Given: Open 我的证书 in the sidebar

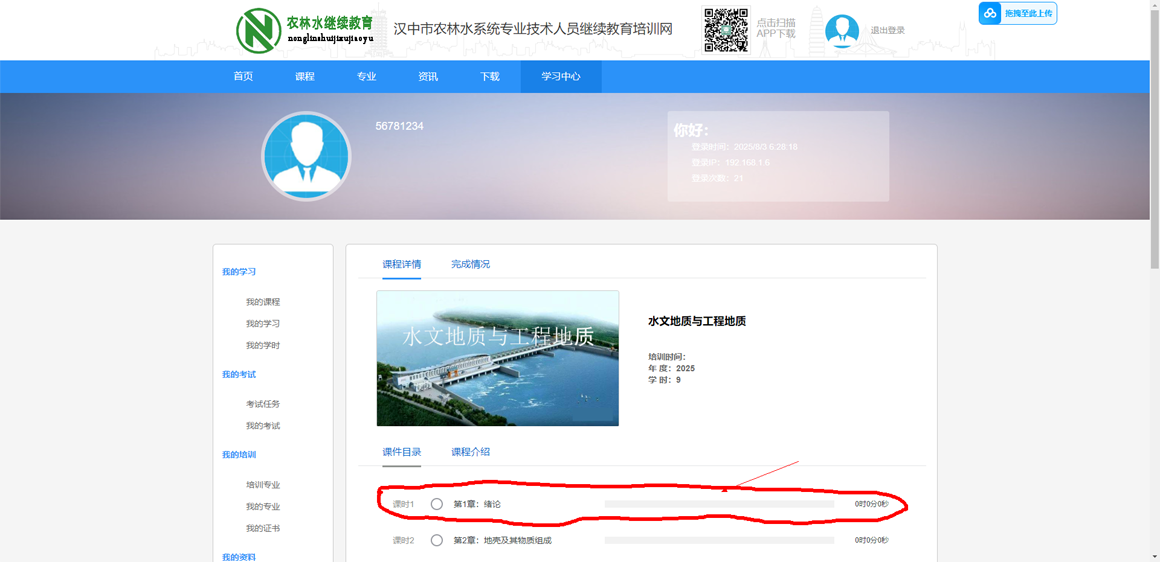Looking at the screenshot, I should click(263, 528).
